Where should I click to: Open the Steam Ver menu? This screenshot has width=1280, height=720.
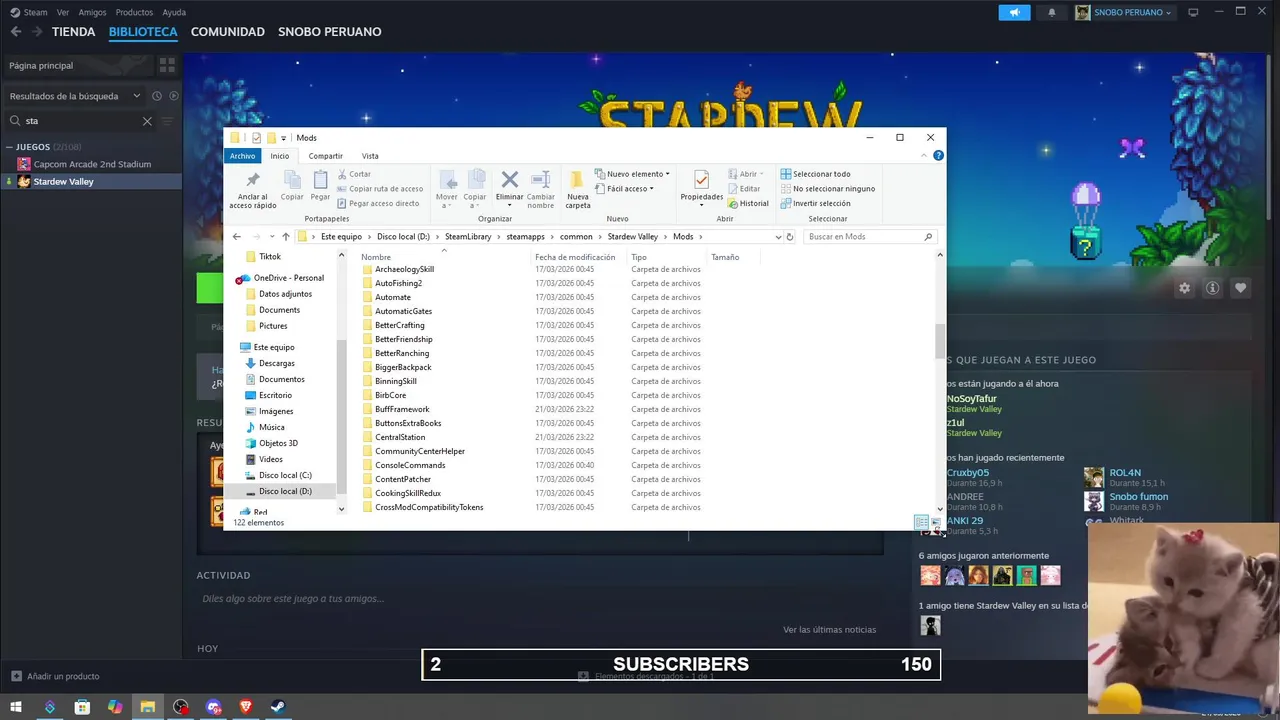tap(63, 12)
